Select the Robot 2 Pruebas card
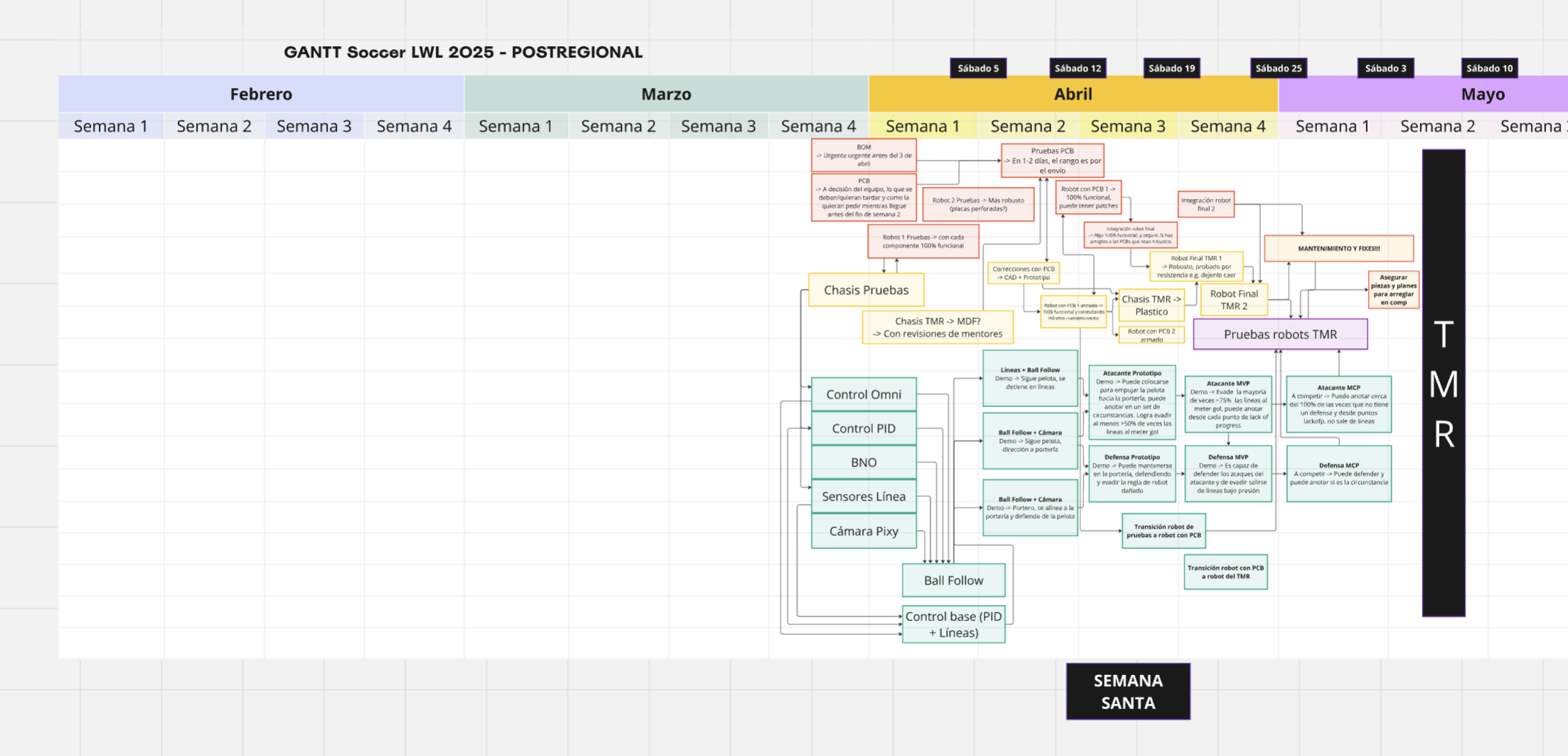Screen dimensions: 1568x756 pos(978,205)
